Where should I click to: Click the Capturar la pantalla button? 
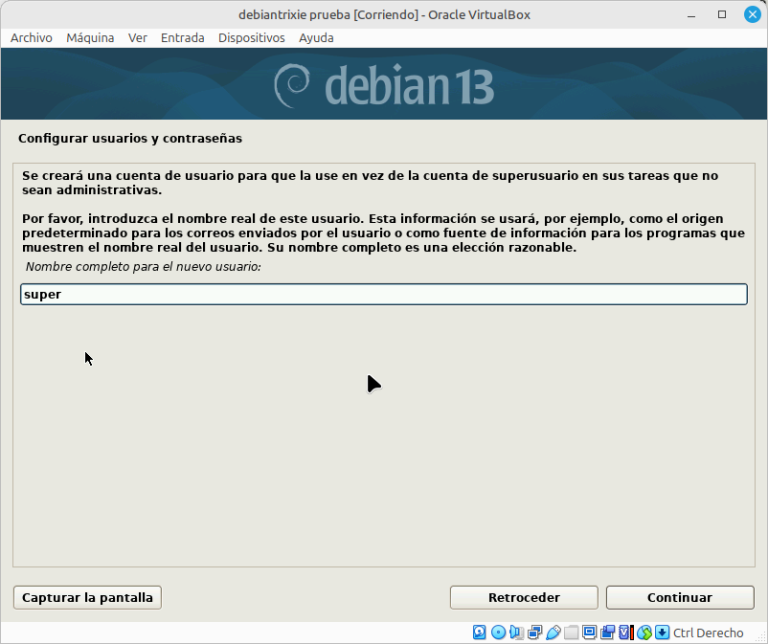(x=87, y=597)
